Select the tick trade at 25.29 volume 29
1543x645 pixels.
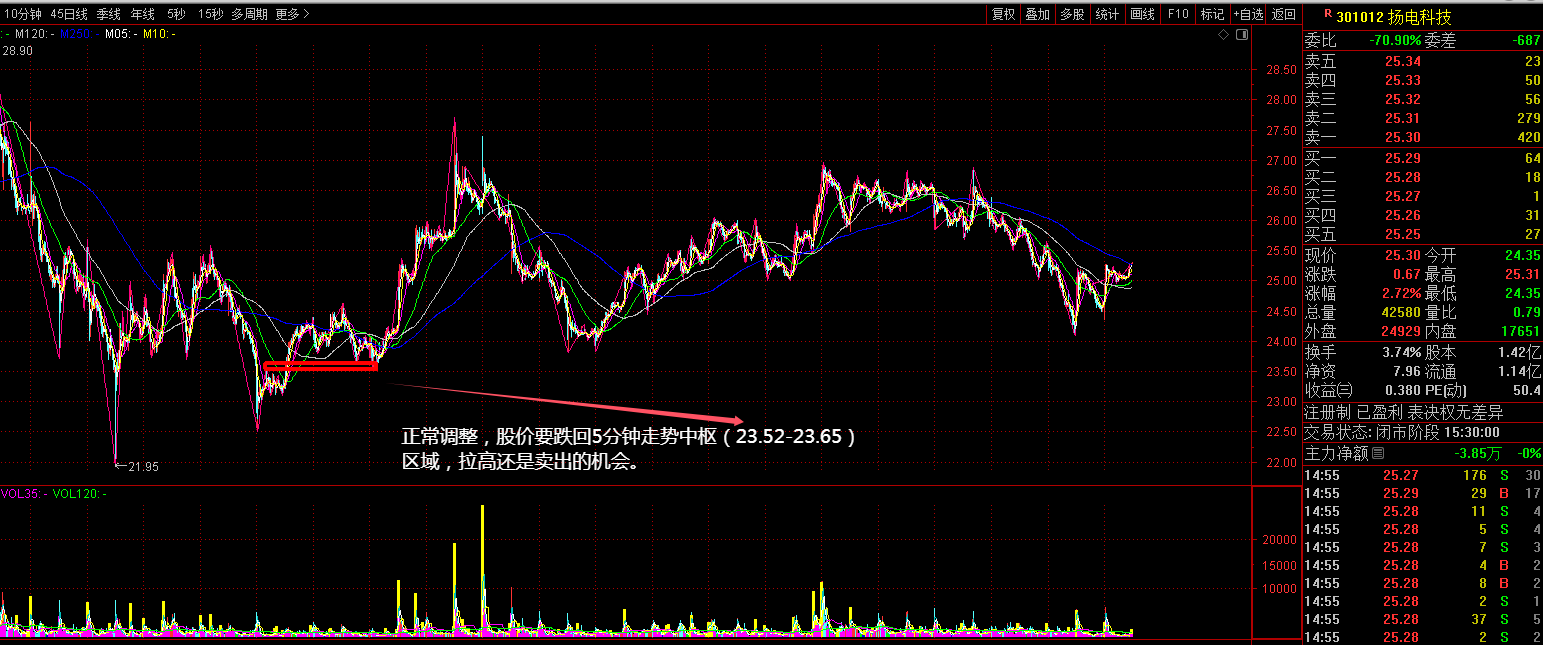coord(1423,493)
